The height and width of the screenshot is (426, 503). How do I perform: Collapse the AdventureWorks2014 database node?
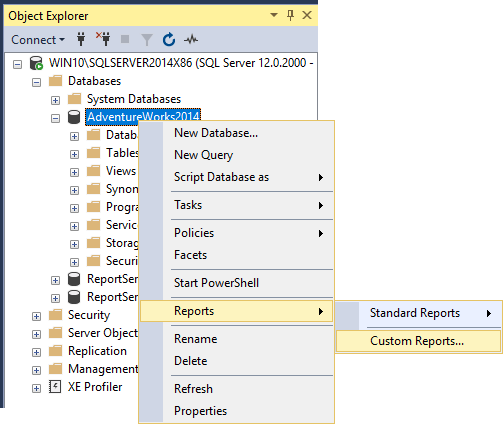55,118
